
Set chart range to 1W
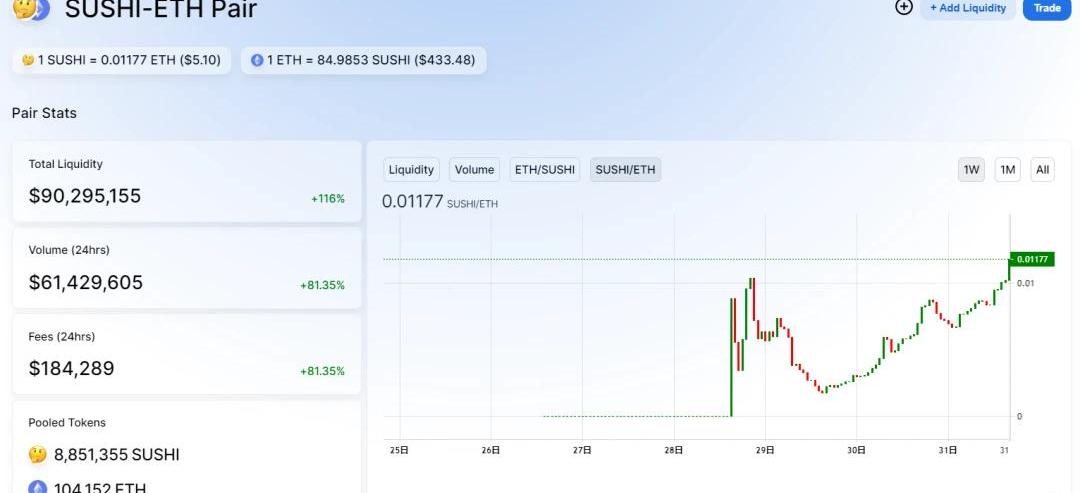(x=971, y=170)
